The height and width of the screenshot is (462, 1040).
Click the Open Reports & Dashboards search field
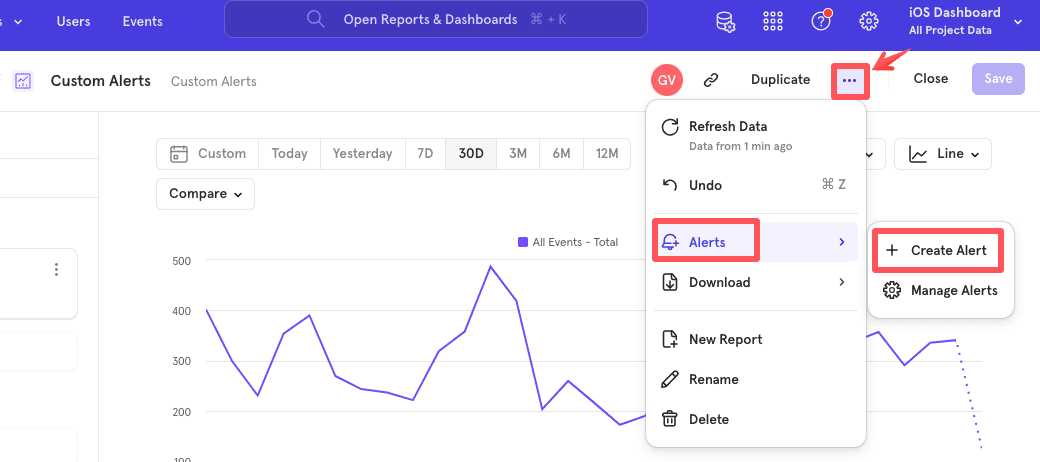435,19
